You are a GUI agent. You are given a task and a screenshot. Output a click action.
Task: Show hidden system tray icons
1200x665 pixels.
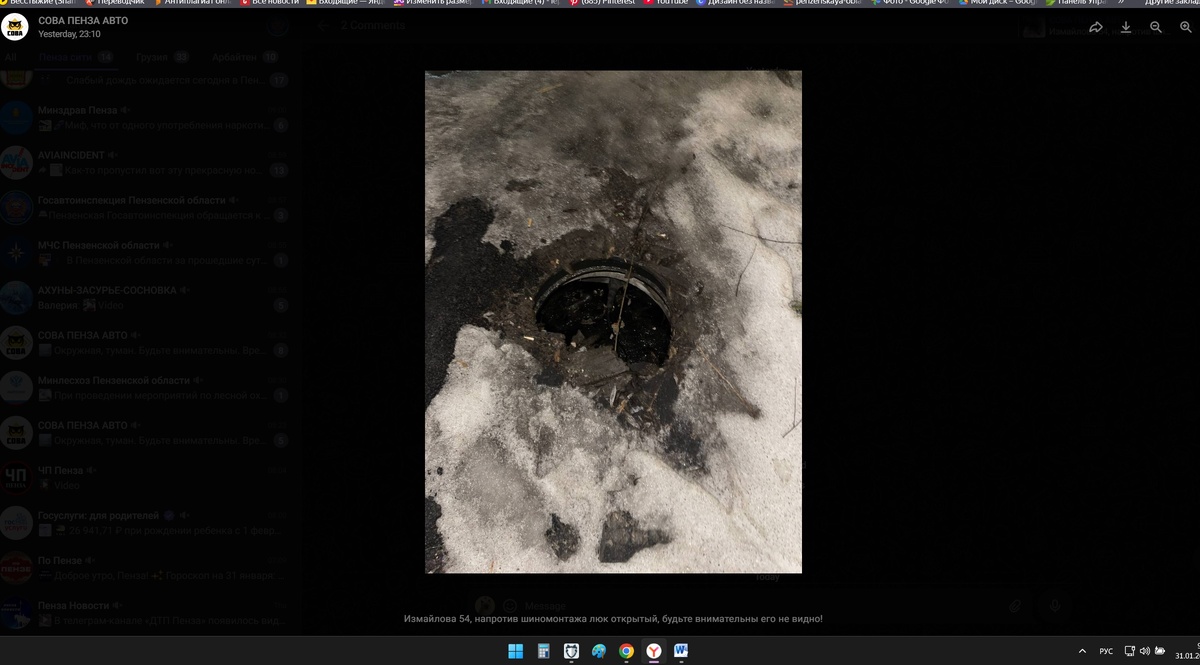pyautogui.click(x=1082, y=651)
